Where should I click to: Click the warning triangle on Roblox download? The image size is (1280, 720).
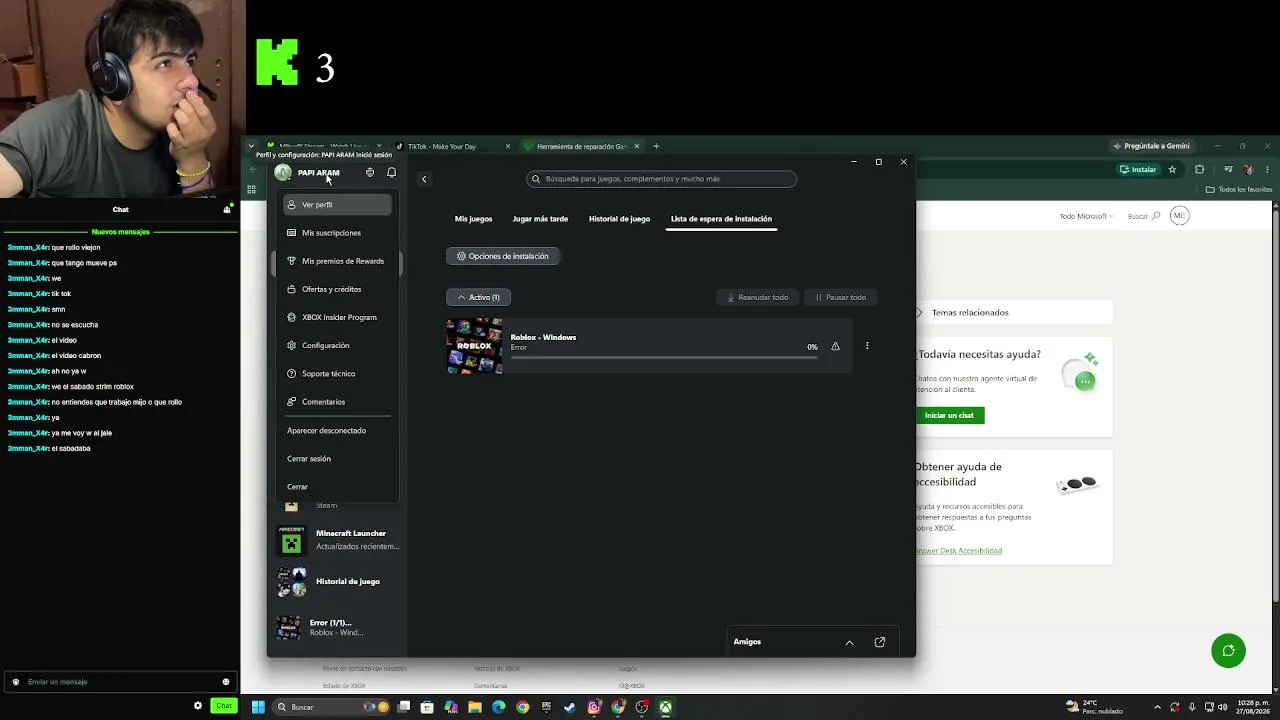tap(835, 347)
